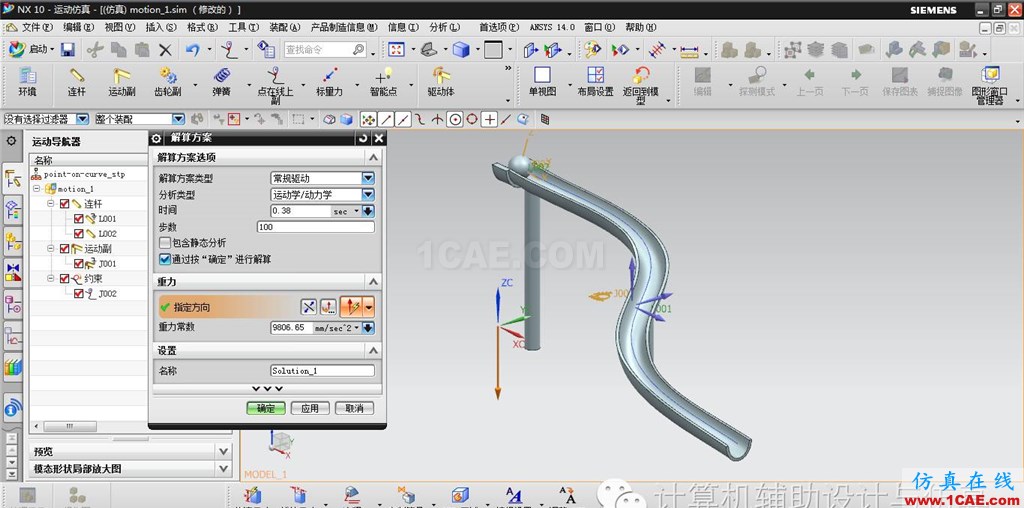Collapse the motion_1 tree node
1024x508 pixels.
pyautogui.click(x=37, y=189)
